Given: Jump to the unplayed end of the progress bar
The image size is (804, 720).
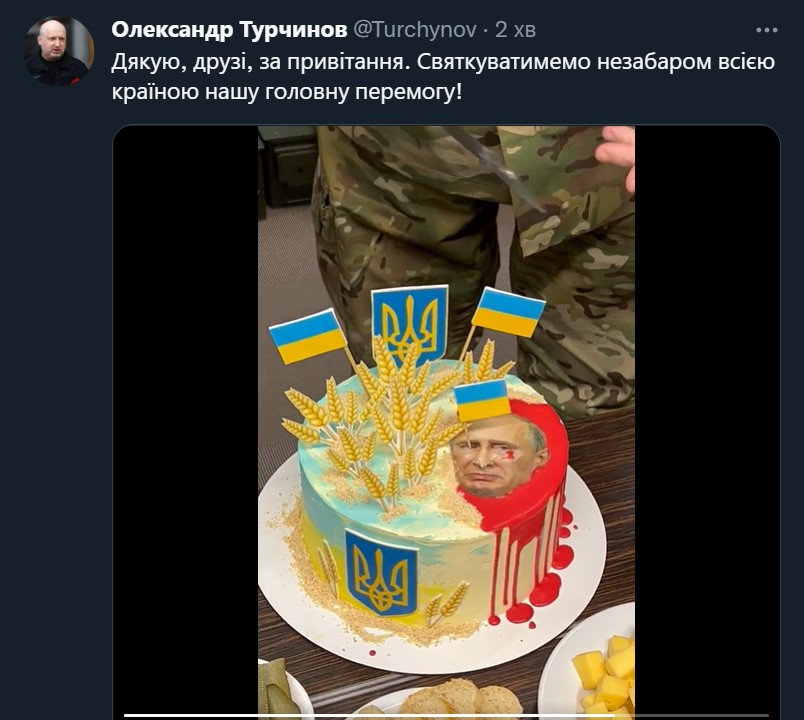Looking at the screenshot, I should coord(691,715).
